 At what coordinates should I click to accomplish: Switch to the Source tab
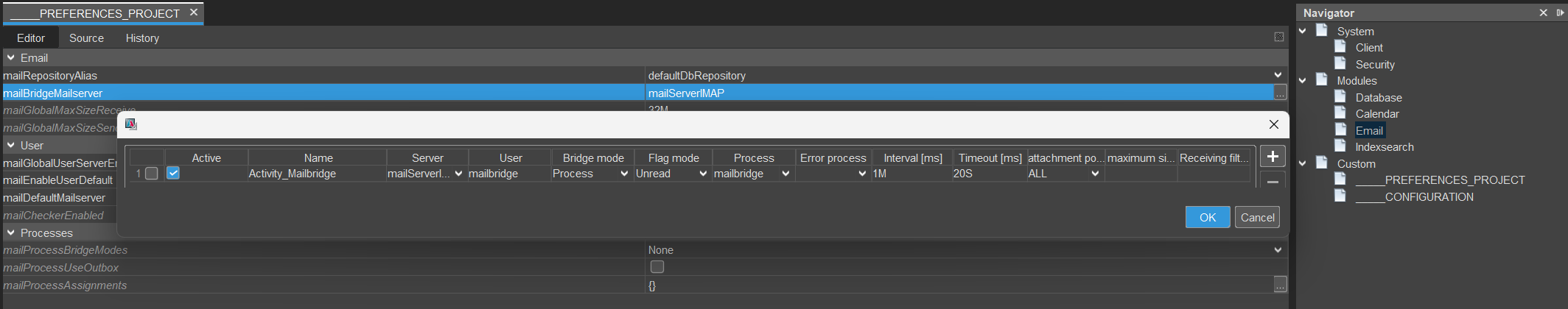pos(86,38)
